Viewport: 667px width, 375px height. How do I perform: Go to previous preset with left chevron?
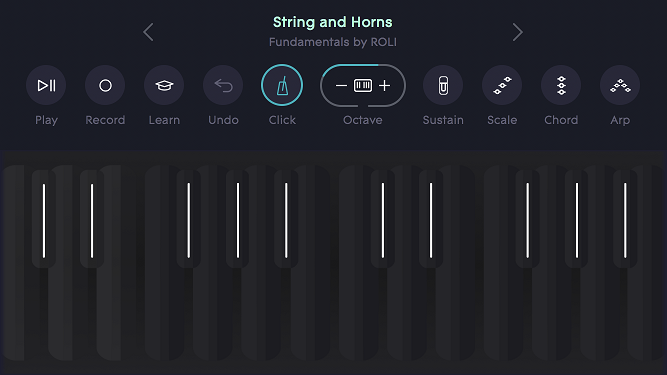click(x=148, y=32)
